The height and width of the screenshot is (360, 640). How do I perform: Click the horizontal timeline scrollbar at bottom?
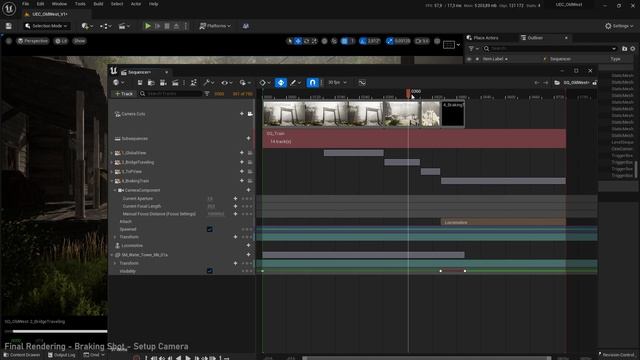pyautogui.click(x=427, y=358)
